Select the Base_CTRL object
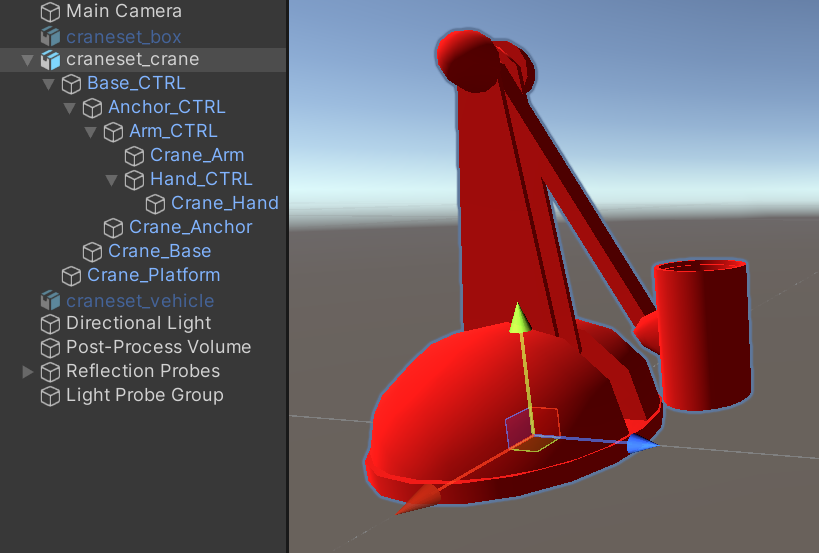The width and height of the screenshot is (819, 553). (136, 83)
